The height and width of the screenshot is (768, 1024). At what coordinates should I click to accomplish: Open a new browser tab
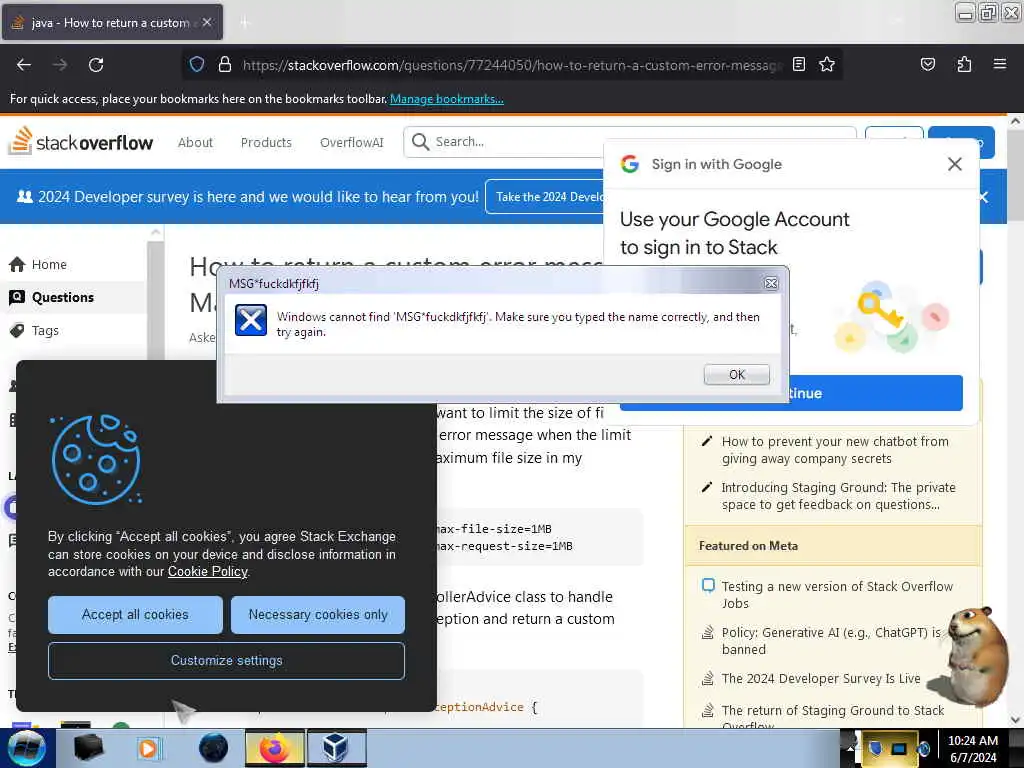click(244, 23)
